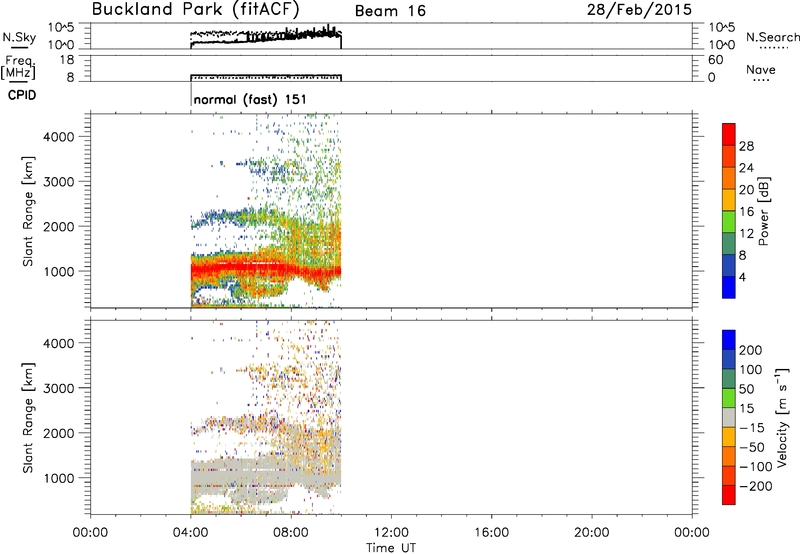Click the red bottom segment of Velocity colorbar

click(x=729, y=495)
